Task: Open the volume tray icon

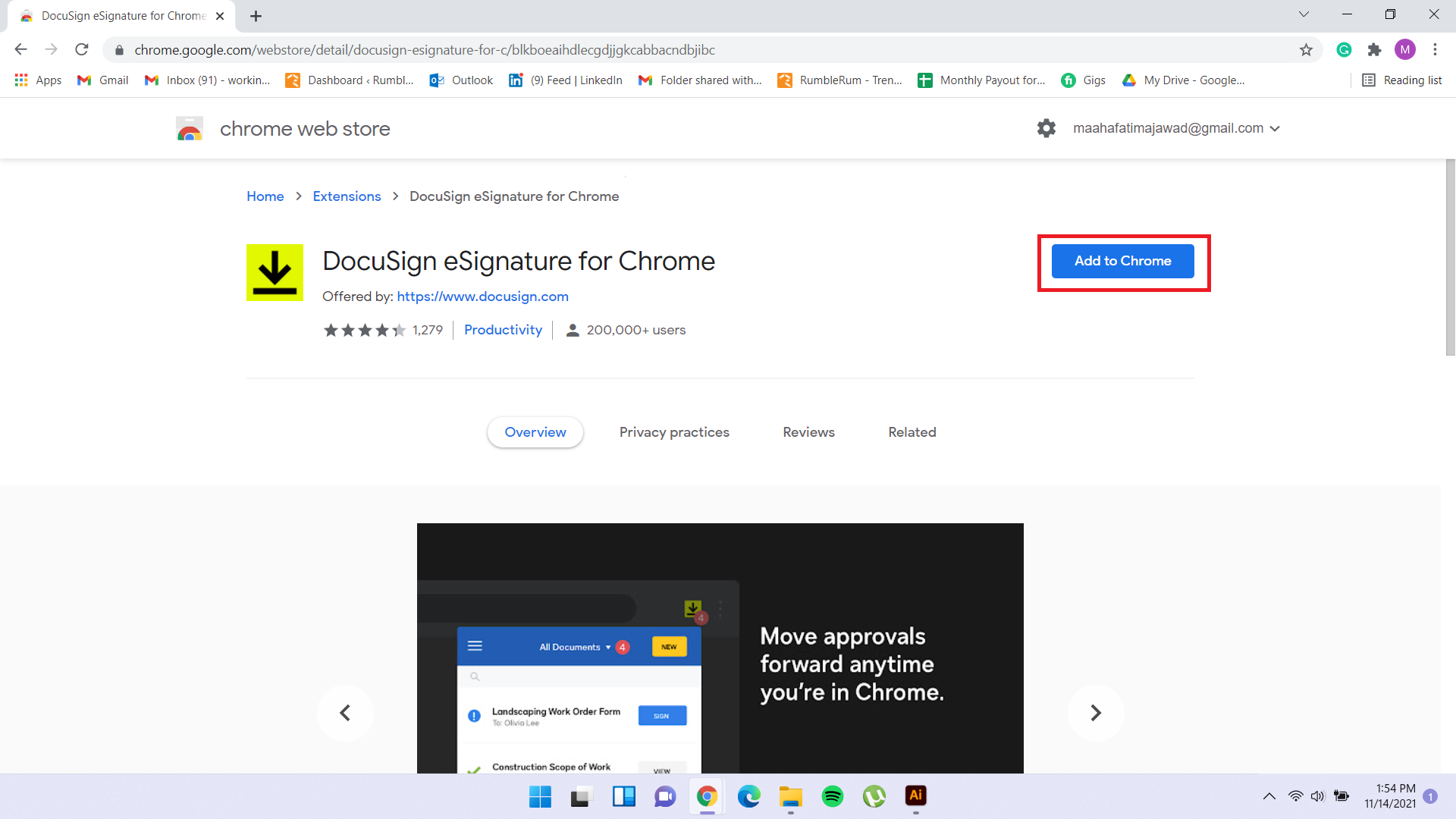Action: pyautogui.click(x=1318, y=796)
